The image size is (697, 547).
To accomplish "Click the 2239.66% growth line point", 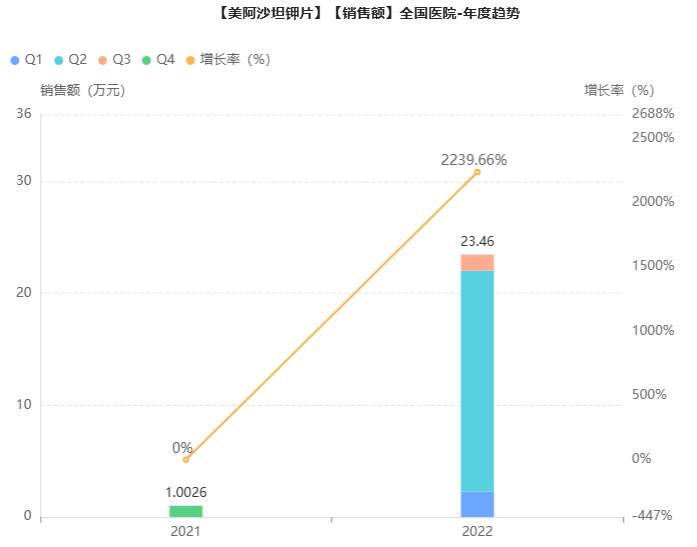I will (477, 172).
